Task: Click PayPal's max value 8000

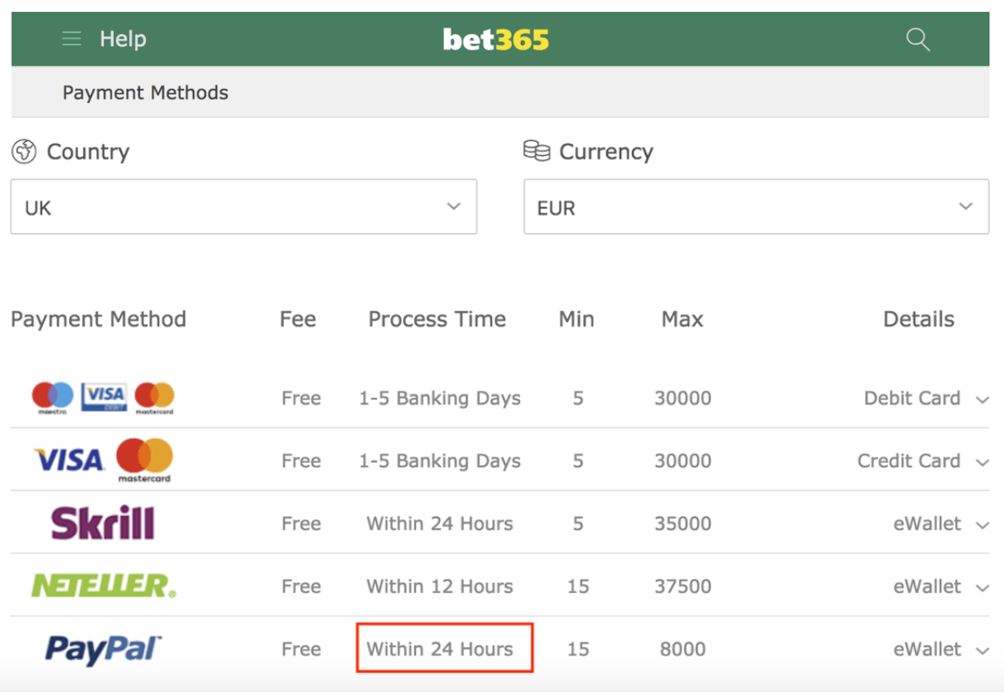Action: (x=683, y=649)
